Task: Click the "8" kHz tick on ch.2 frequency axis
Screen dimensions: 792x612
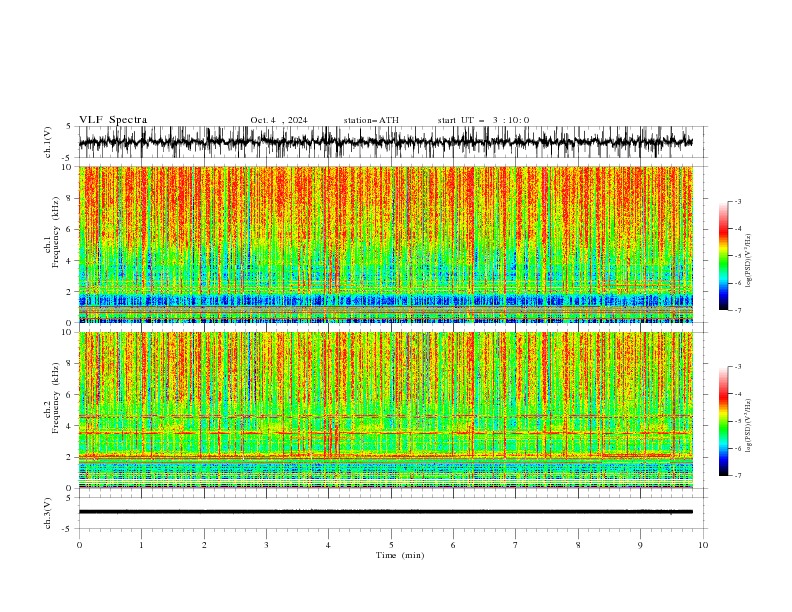Action: (69, 364)
